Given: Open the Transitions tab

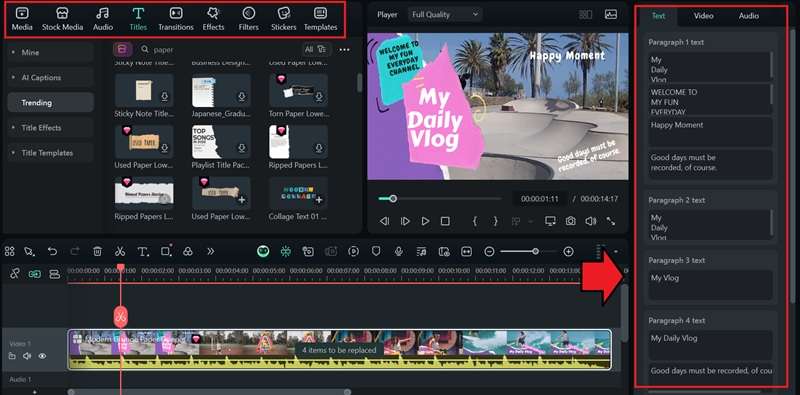Looking at the screenshot, I should pyautogui.click(x=176, y=19).
